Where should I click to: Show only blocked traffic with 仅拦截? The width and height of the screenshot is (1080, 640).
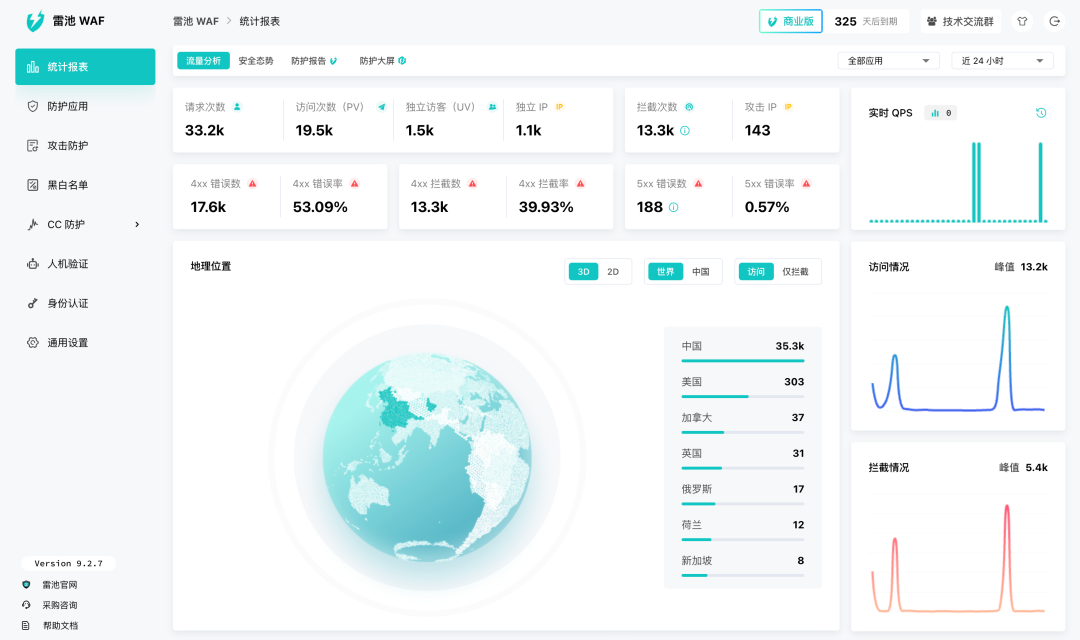point(795,271)
